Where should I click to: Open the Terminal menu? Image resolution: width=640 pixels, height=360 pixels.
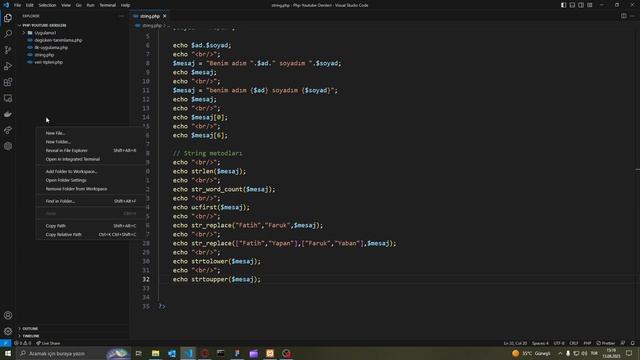tap(108, 5)
